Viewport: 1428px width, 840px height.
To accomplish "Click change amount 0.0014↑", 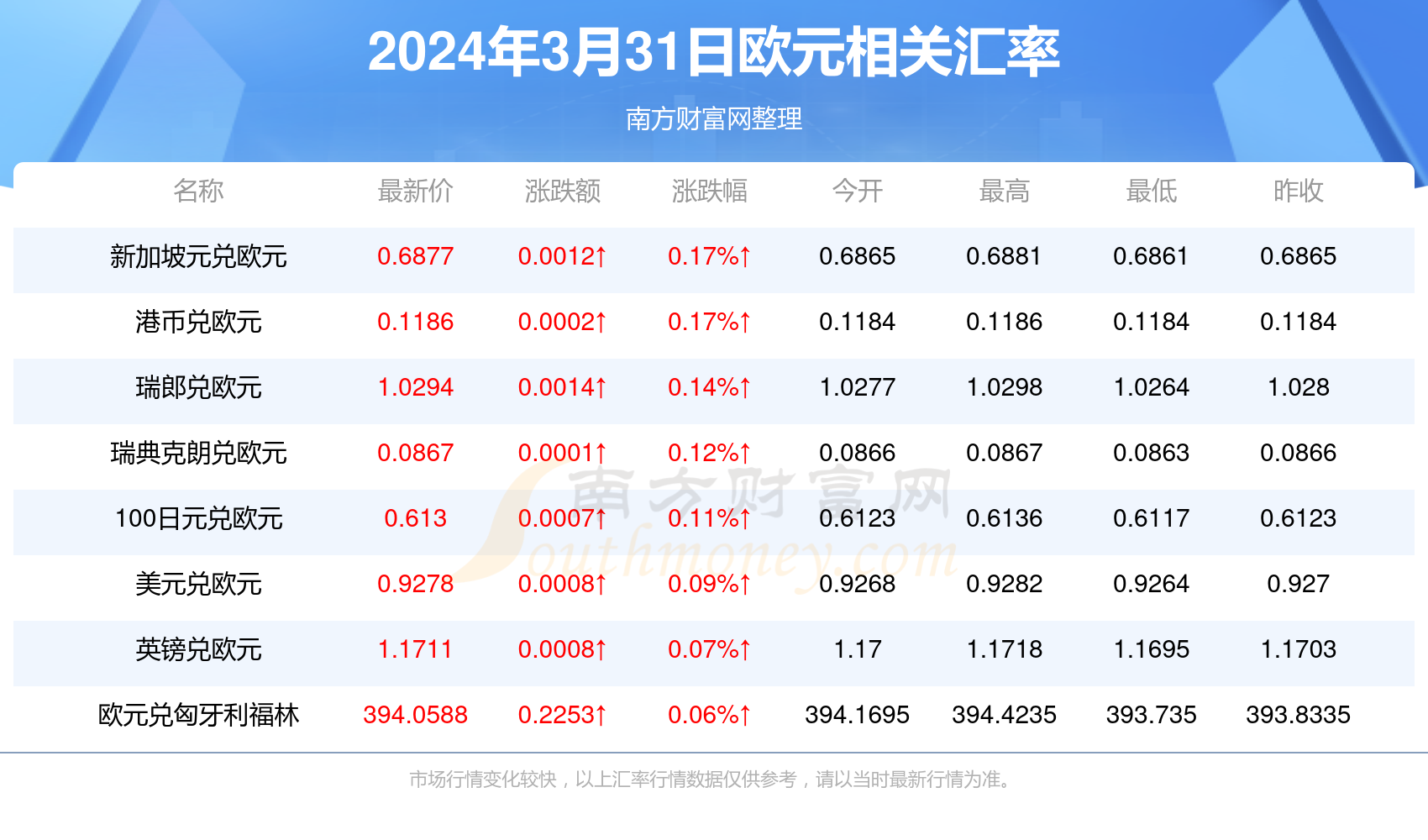I will [562, 387].
